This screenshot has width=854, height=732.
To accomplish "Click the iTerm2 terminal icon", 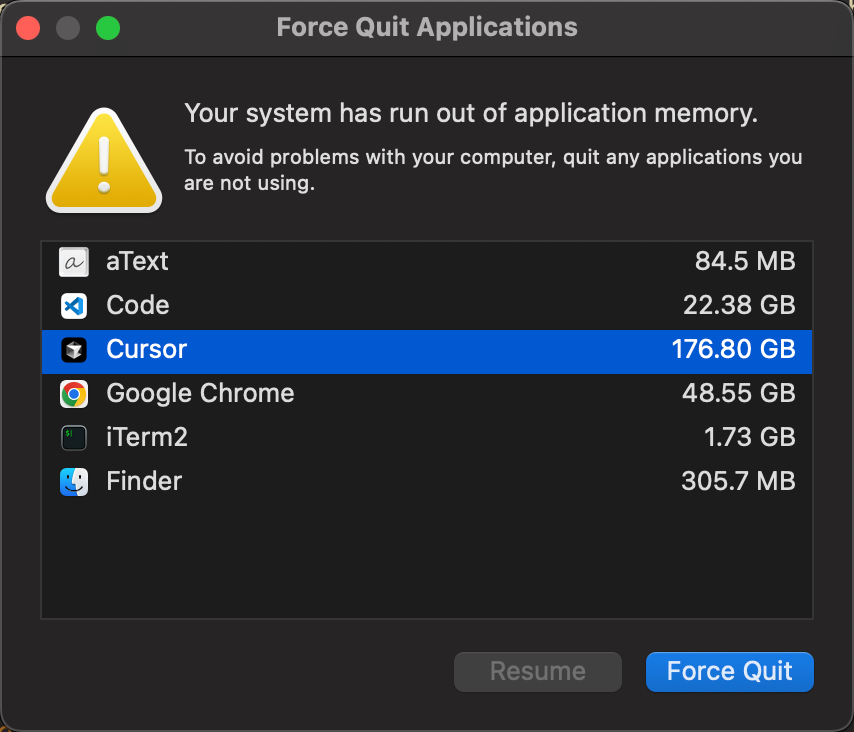I will (x=74, y=438).
